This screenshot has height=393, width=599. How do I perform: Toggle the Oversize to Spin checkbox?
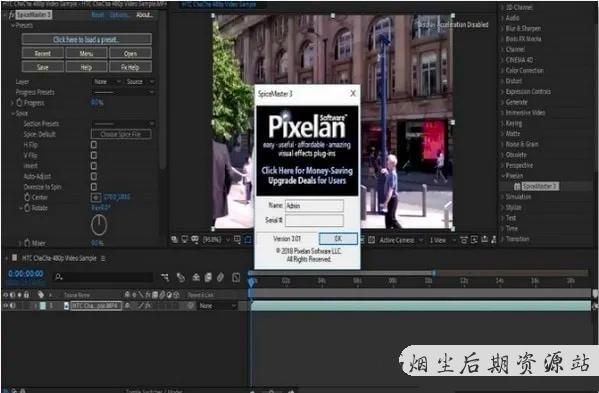pyautogui.click(x=94, y=187)
